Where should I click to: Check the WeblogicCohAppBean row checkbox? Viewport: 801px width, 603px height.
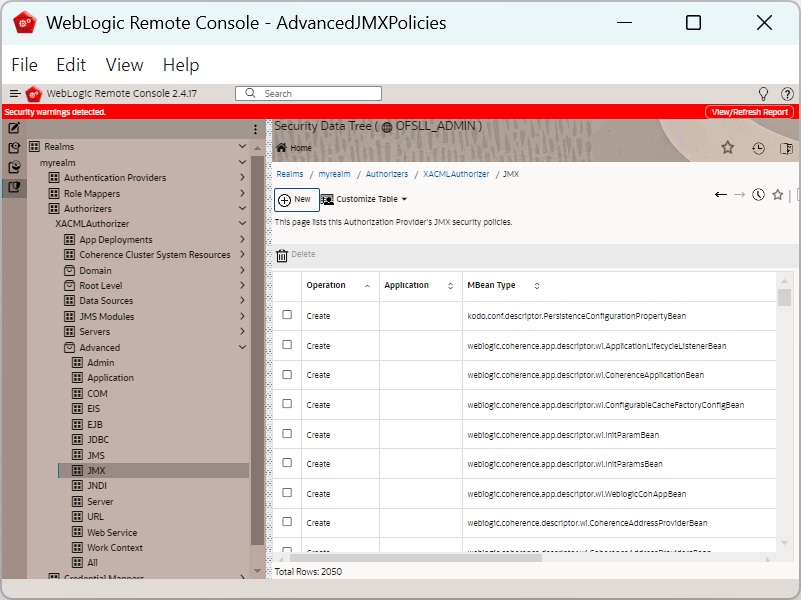point(287,493)
